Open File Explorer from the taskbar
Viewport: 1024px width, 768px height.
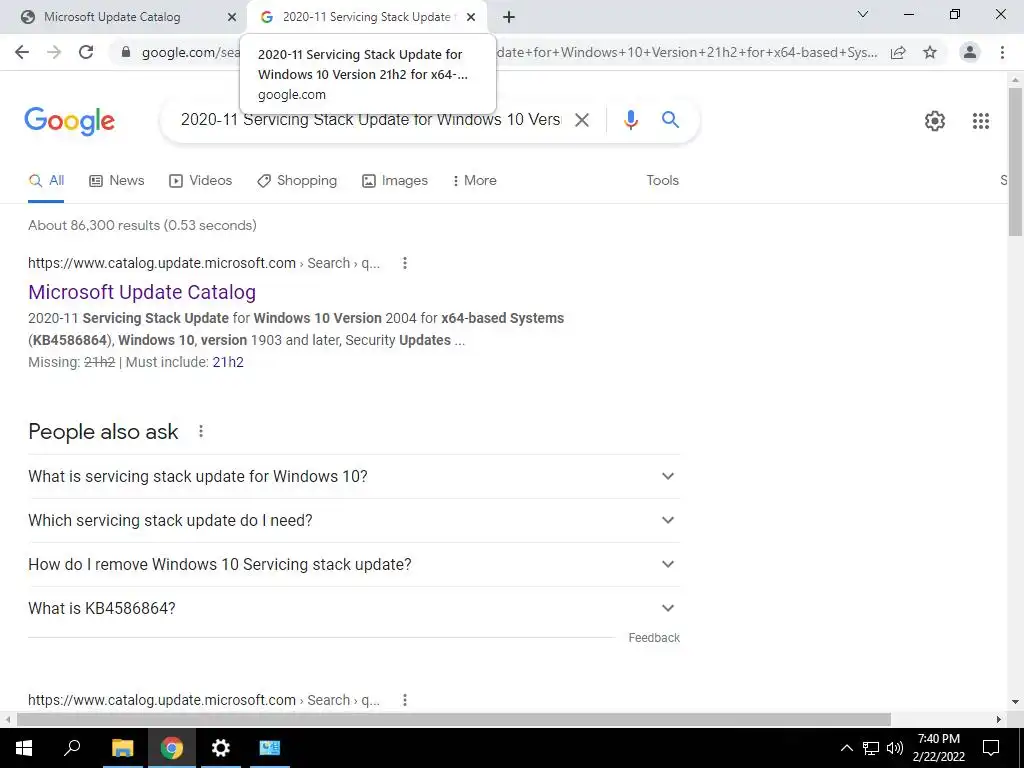click(122, 748)
